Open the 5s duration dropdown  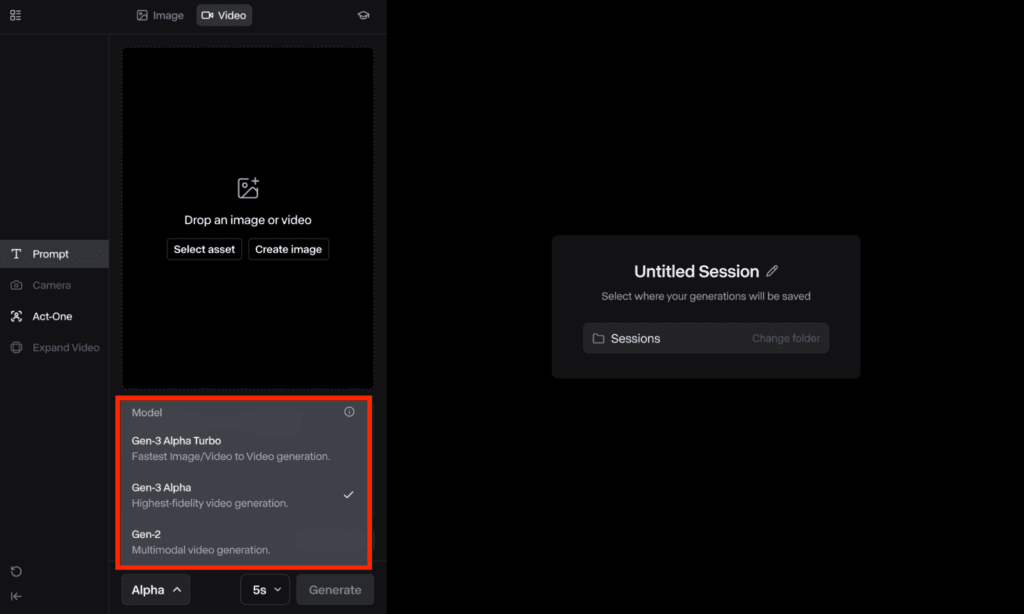265,590
